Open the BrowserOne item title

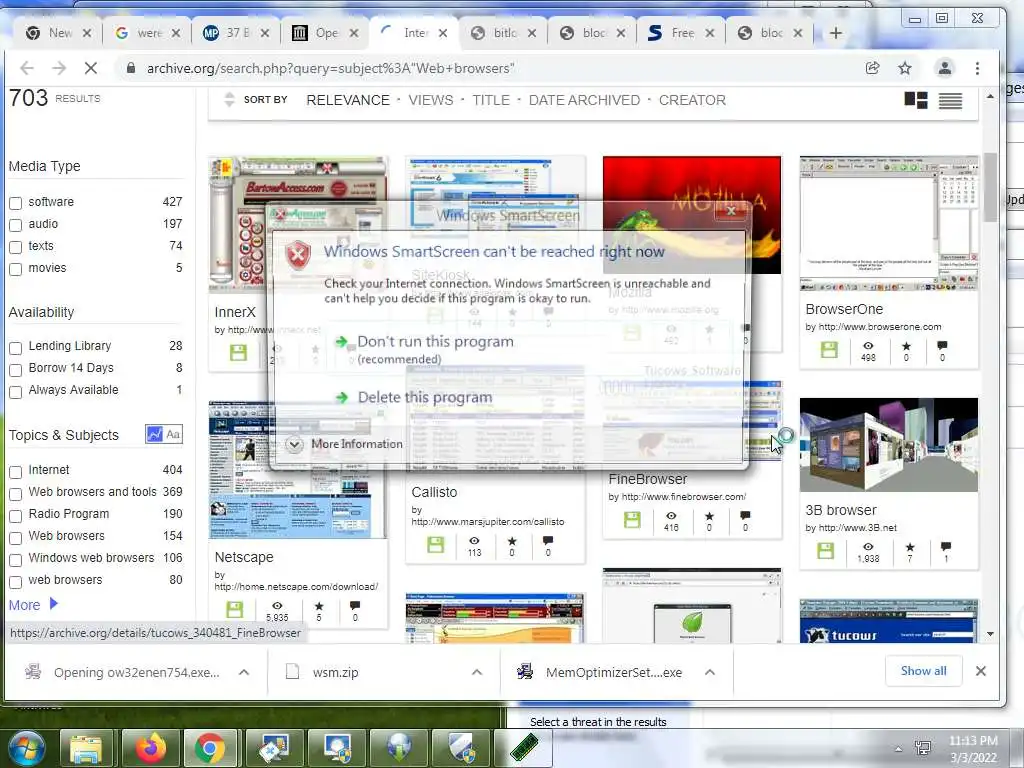pos(844,309)
